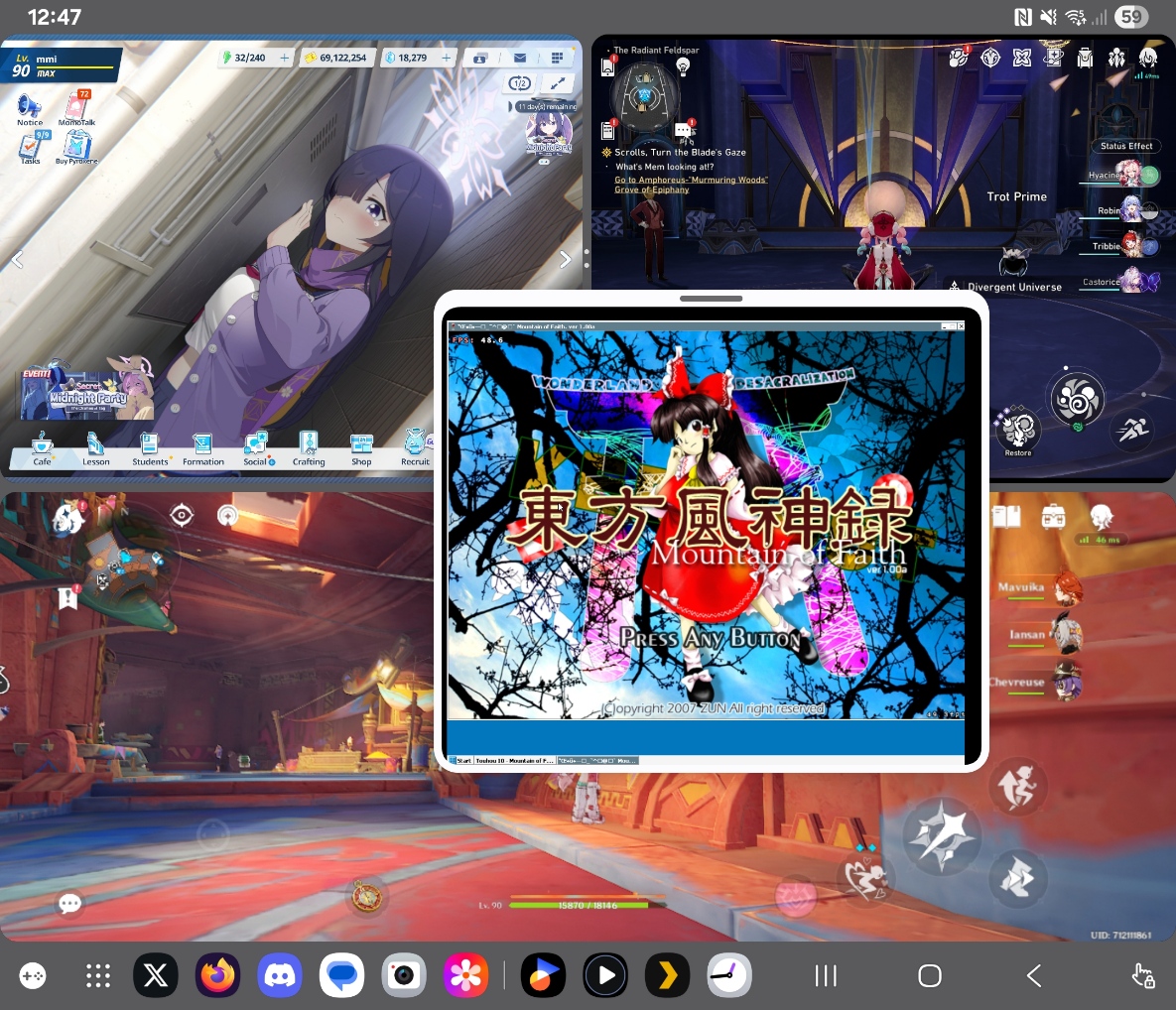
Task: Hide lobby UI with the expand arrows button
Action: point(558,83)
